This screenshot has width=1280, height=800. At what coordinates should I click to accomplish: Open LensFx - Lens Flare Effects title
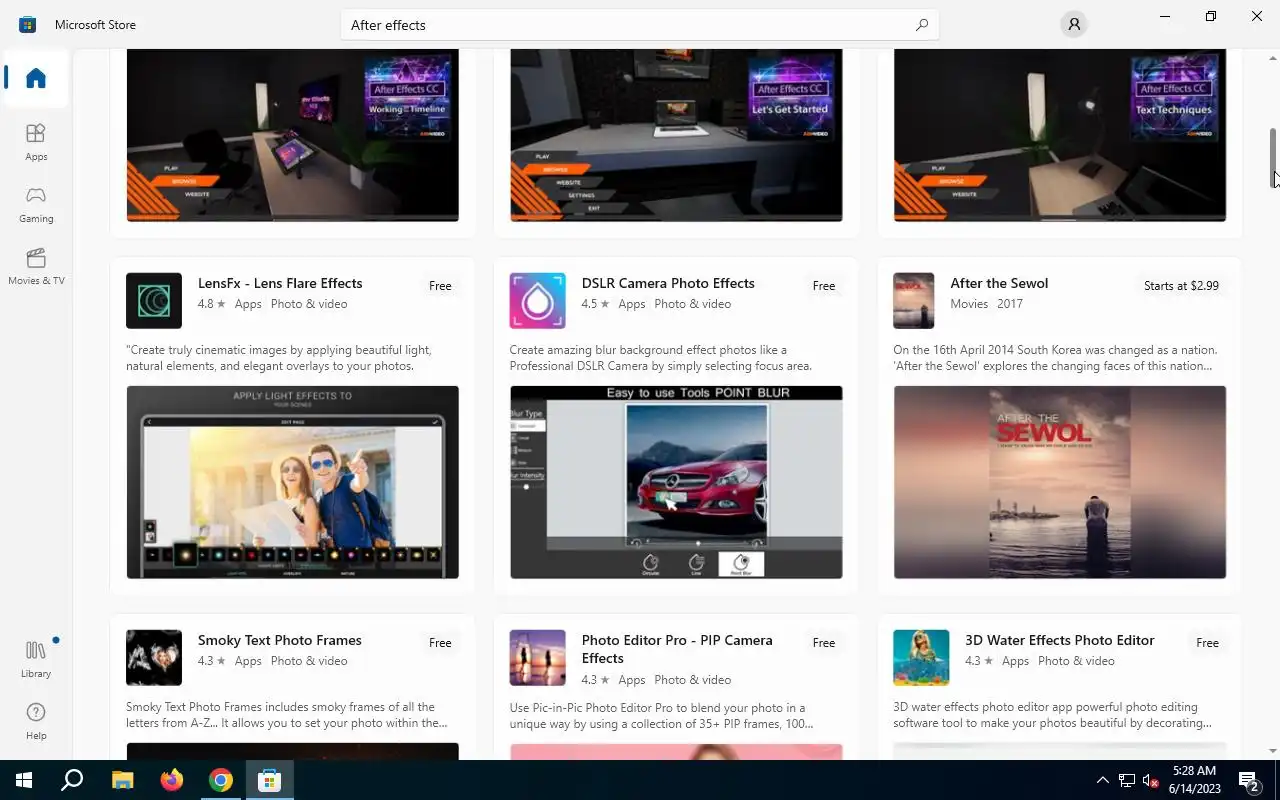tap(280, 283)
